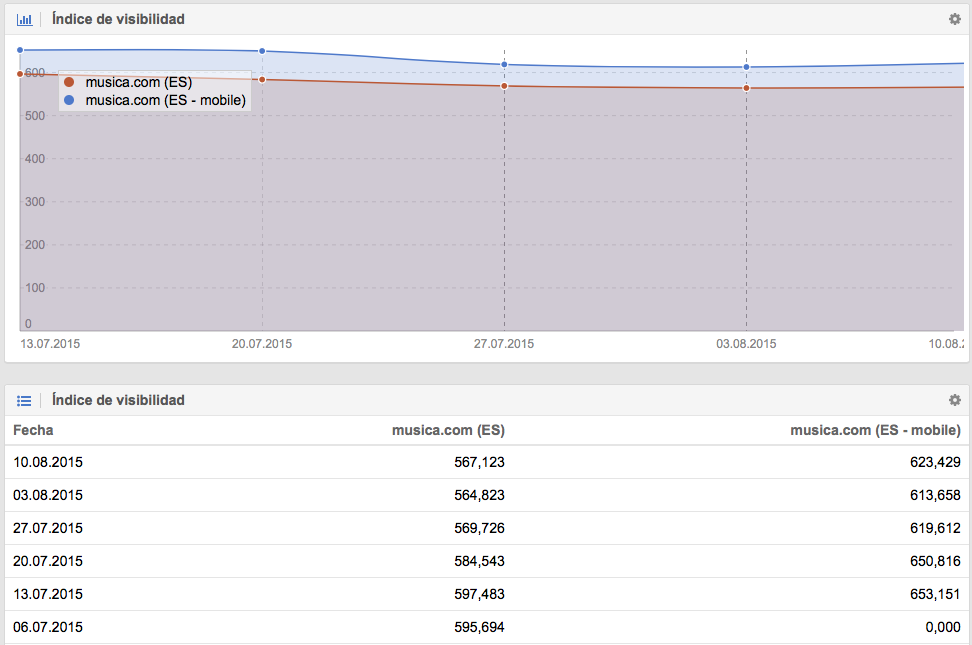Click the 0,000 value in the 06.07.2015 row
The height and width of the screenshot is (645, 972).
pos(941,627)
